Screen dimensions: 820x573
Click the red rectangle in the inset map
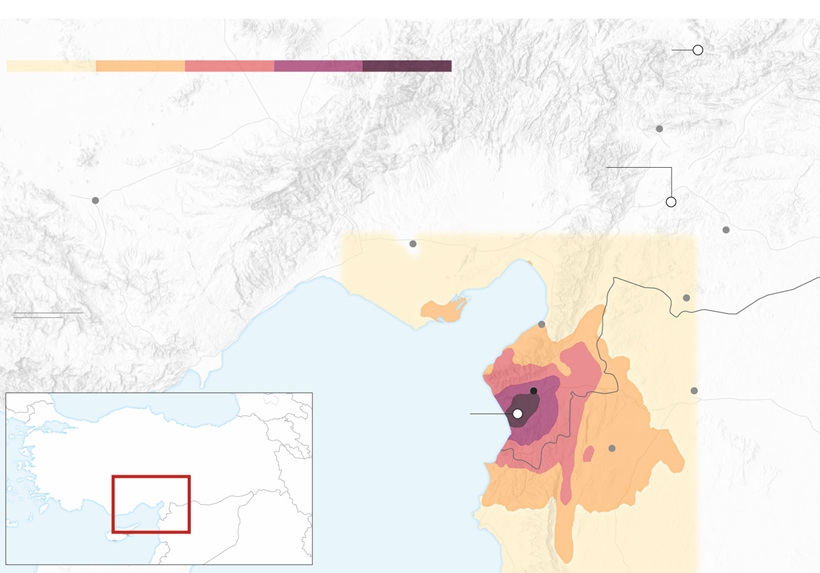(151, 504)
